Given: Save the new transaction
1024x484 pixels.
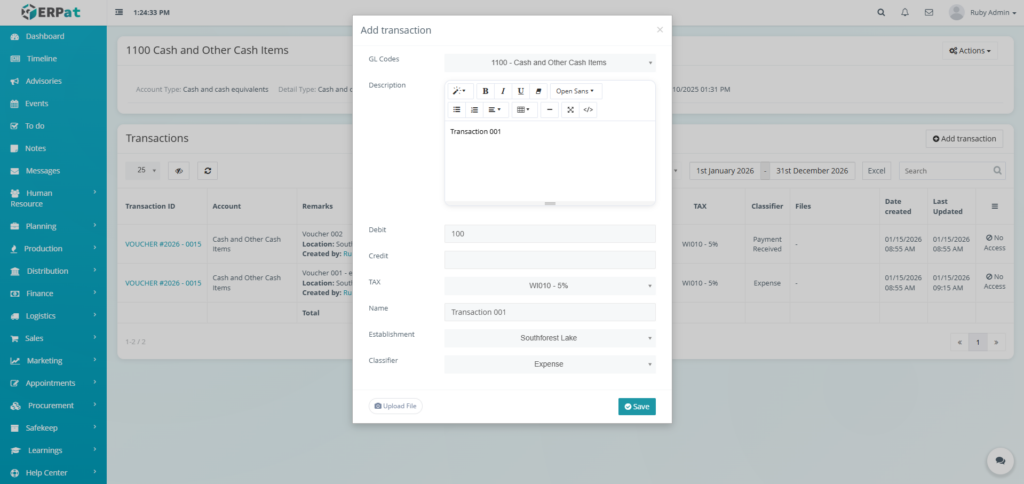Looking at the screenshot, I should pyautogui.click(x=637, y=406).
